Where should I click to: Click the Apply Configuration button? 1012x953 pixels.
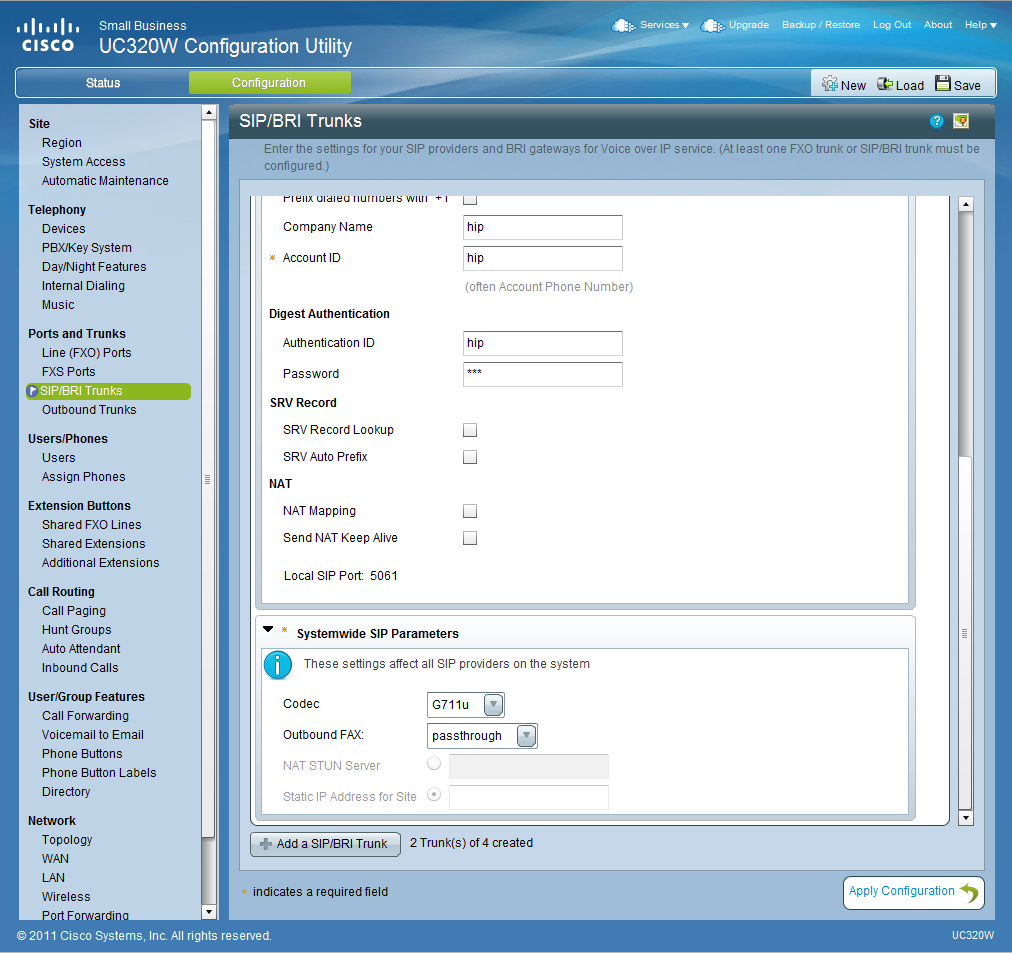[x=913, y=892]
